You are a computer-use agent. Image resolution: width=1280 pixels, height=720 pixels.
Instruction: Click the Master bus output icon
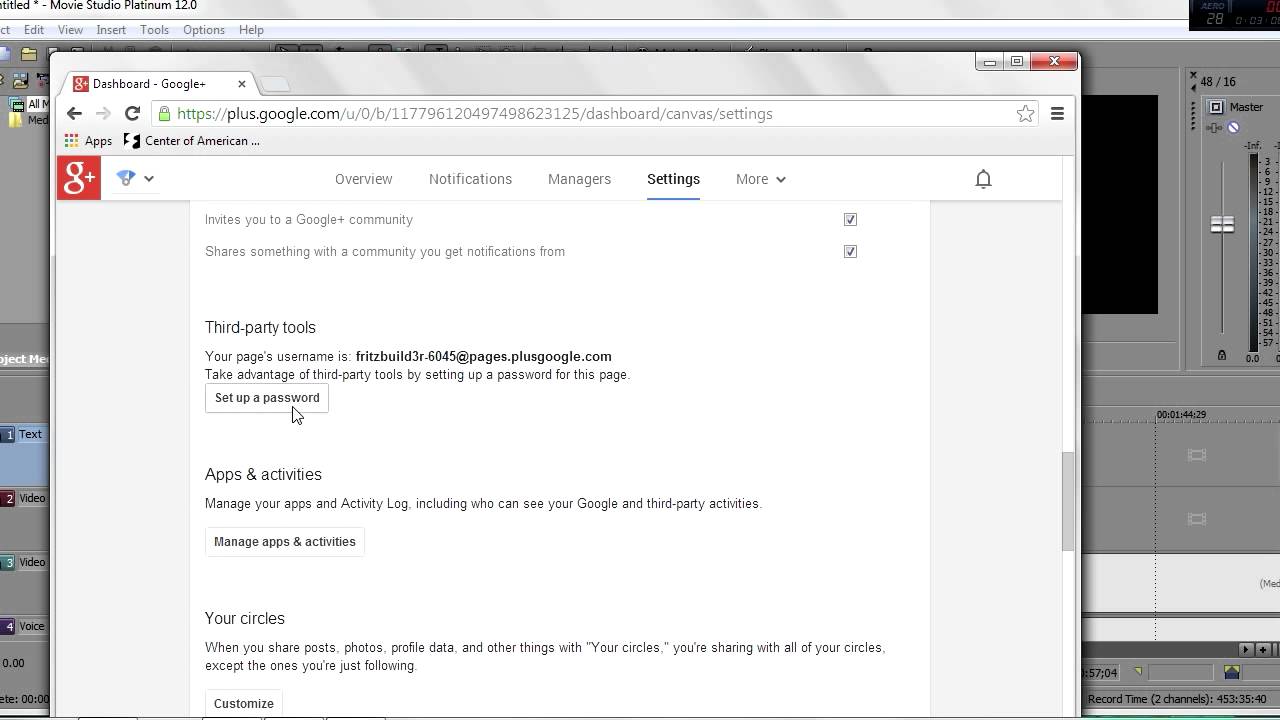tap(1216, 107)
